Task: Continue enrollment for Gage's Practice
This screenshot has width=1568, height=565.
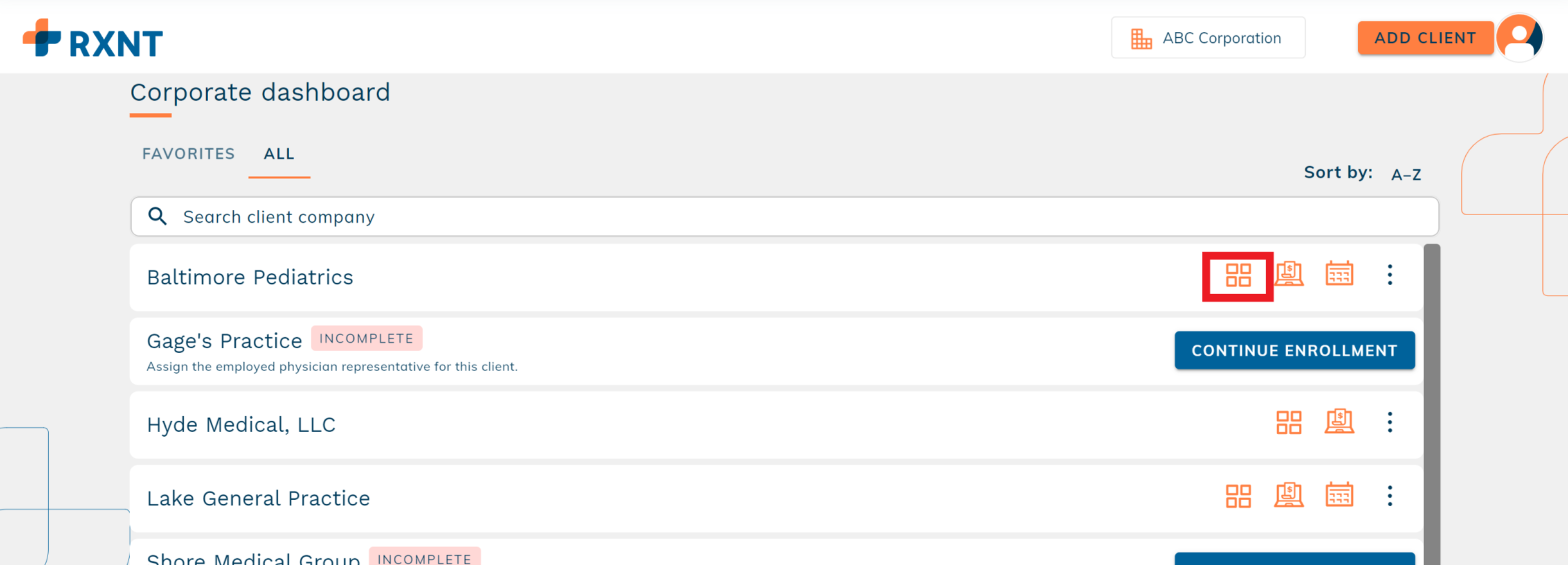Action: pos(1294,350)
